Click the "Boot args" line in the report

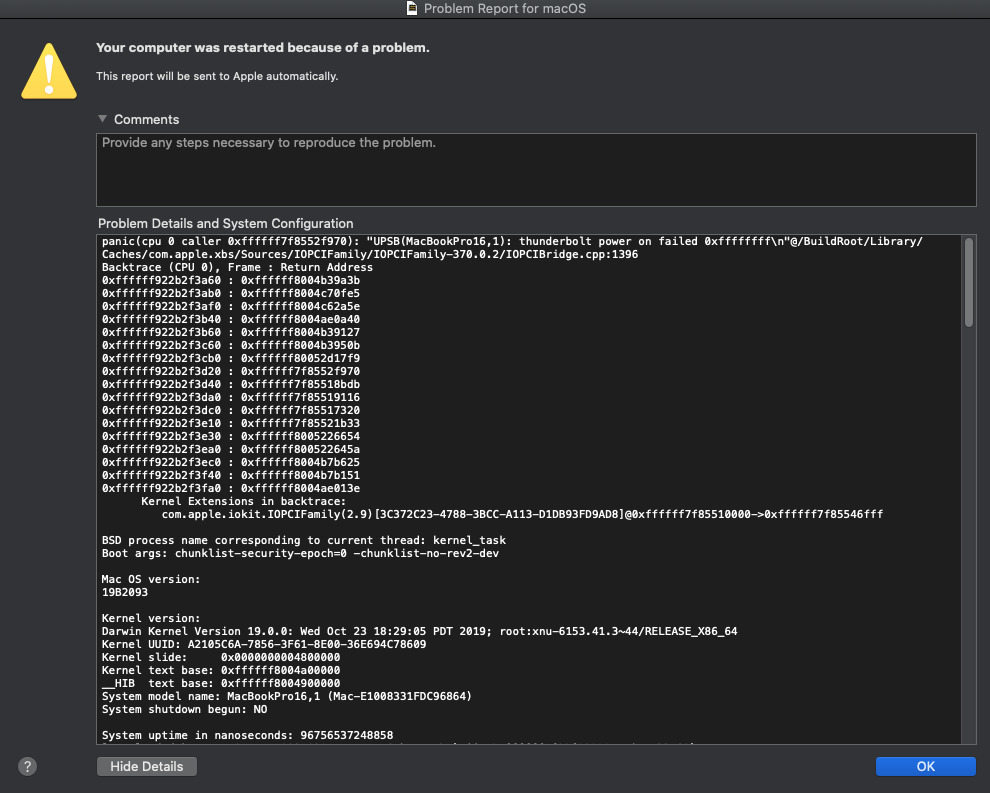pyautogui.click(x=300, y=553)
